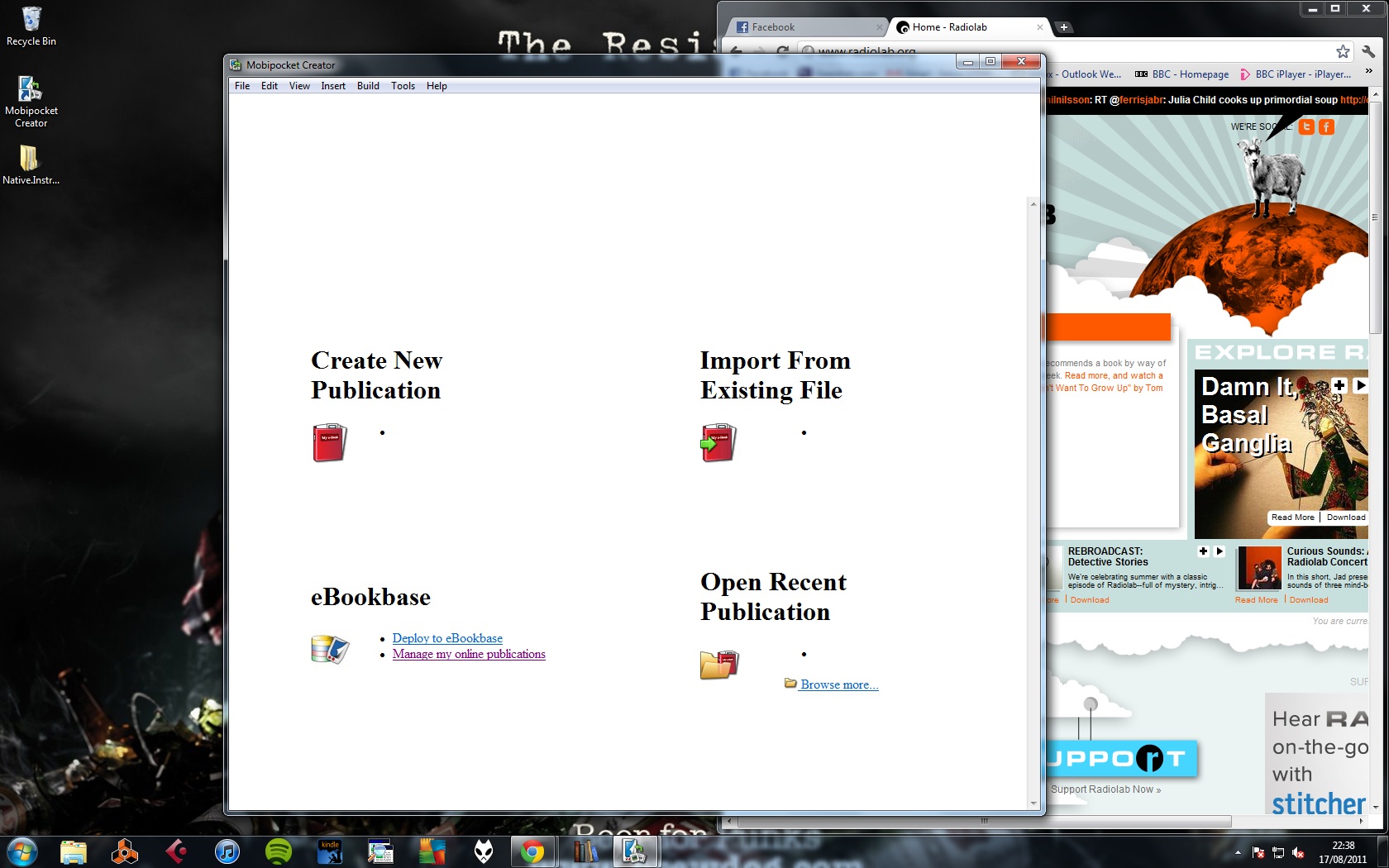Open the File menu in Mobipocket Creator
This screenshot has width=1389, height=868.
pos(242,86)
